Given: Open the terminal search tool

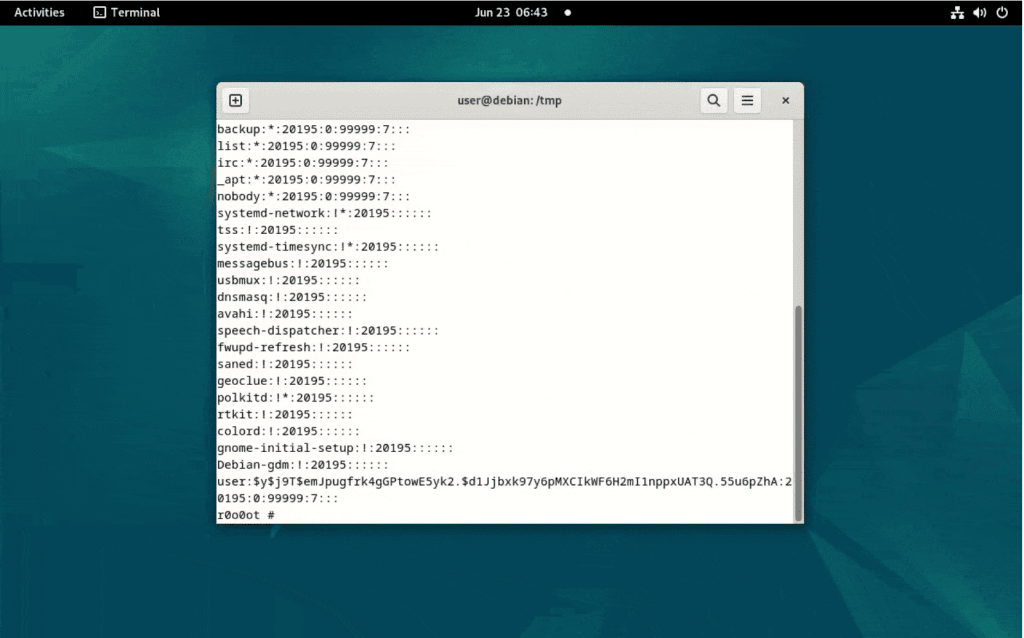Looking at the screenshot, I should [x=714, y=101].
